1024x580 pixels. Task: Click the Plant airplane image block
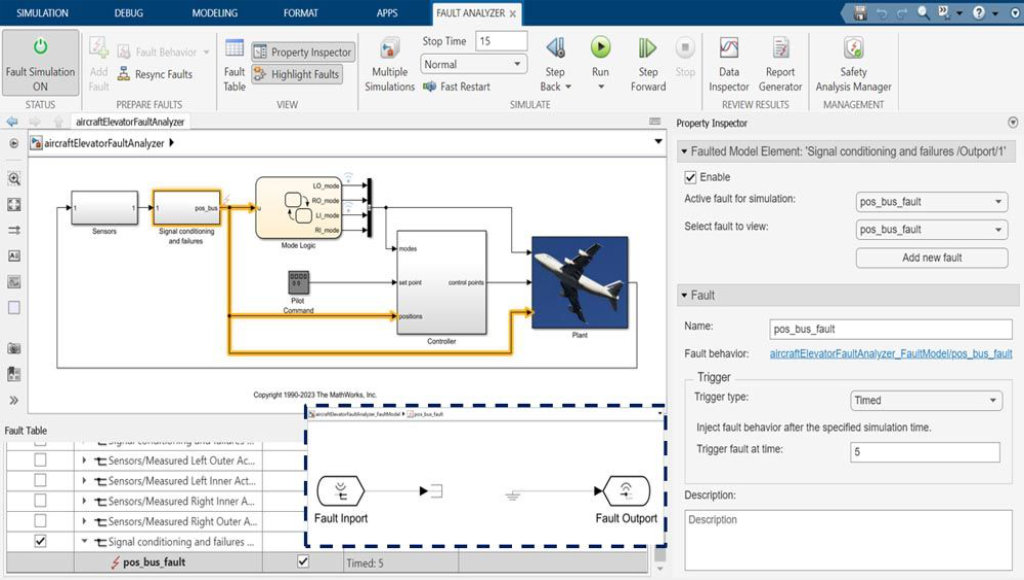point(580,282)
